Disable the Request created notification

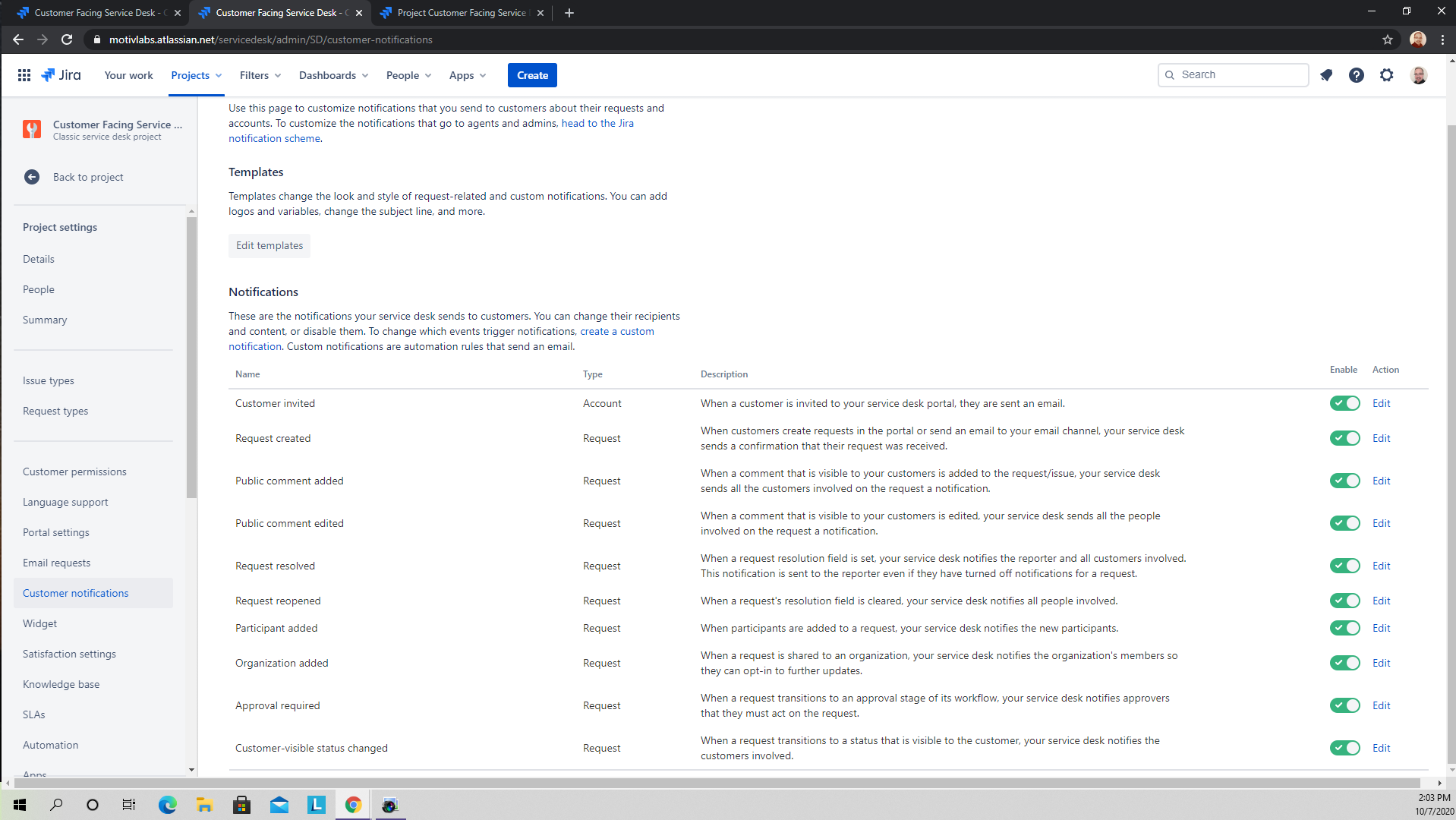[x=1345, y=438]
